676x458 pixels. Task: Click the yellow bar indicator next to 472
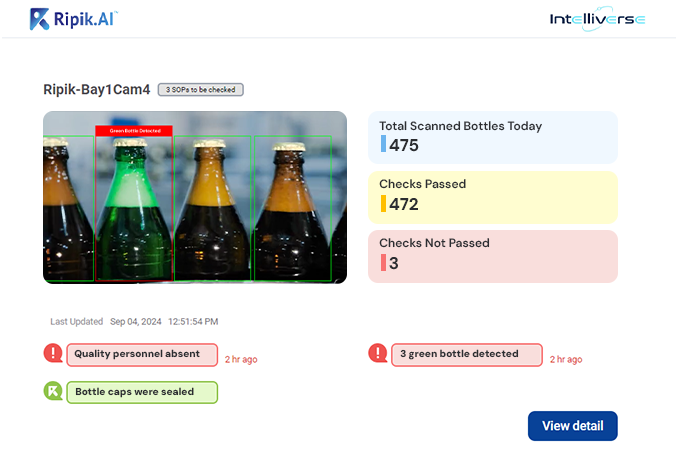[383, 204]
